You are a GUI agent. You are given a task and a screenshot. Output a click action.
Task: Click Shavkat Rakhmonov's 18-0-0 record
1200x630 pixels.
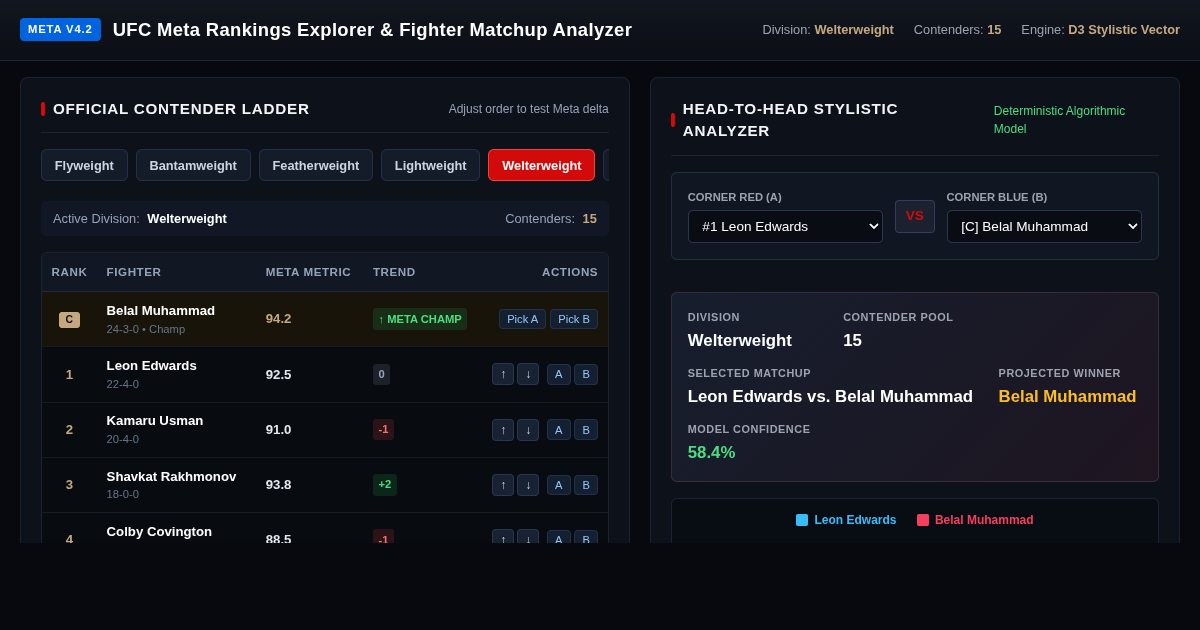[x=123, y=495]
